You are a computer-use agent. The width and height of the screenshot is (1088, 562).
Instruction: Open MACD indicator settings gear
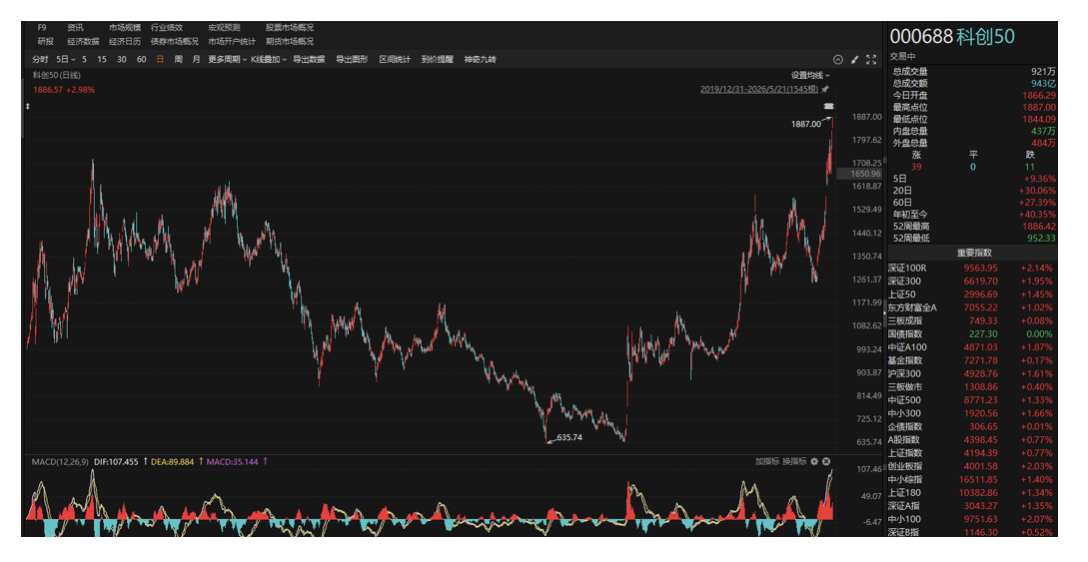tap(815, 461)
